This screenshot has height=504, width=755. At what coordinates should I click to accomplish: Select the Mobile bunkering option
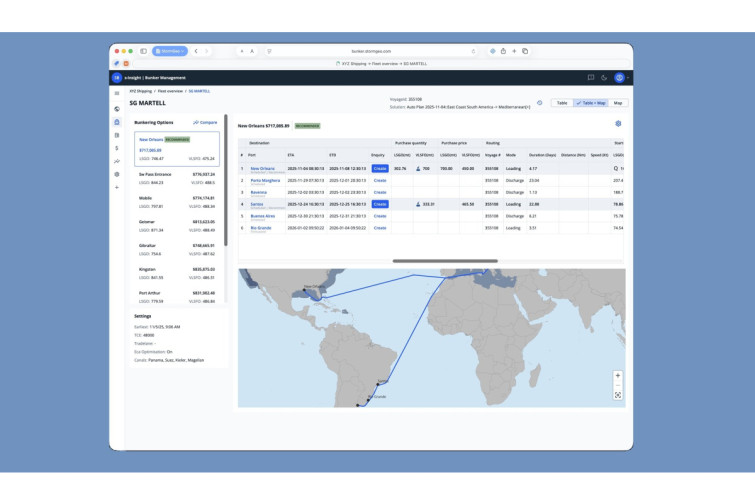click(177, 202)
